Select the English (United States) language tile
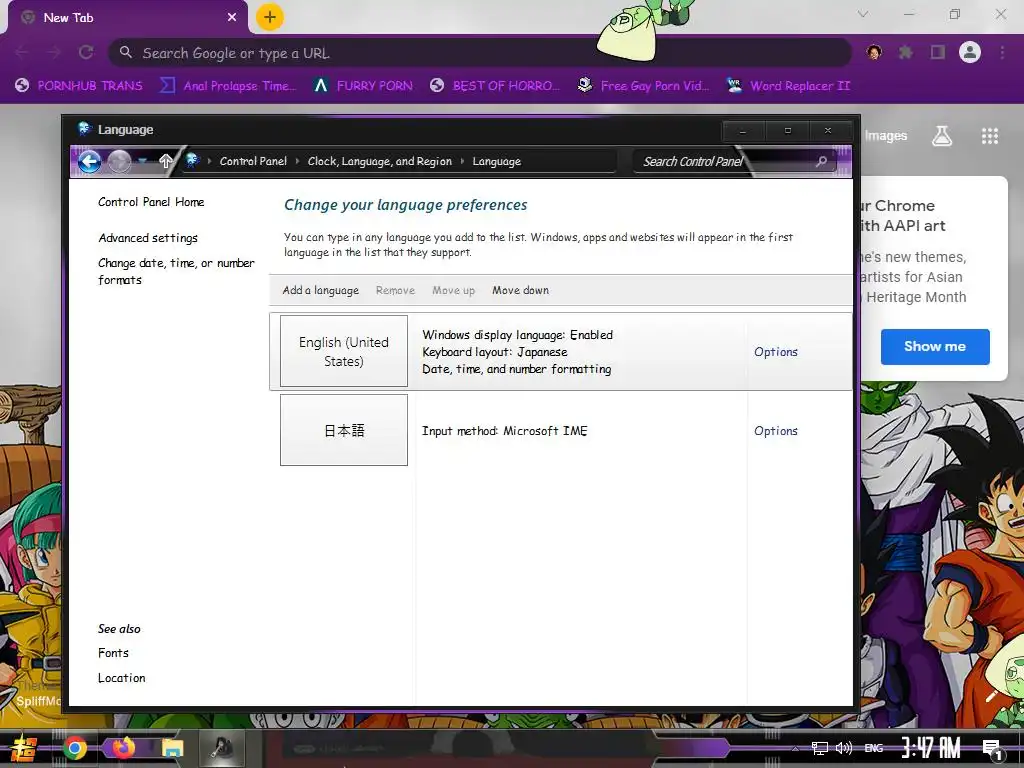 [344, 351]
